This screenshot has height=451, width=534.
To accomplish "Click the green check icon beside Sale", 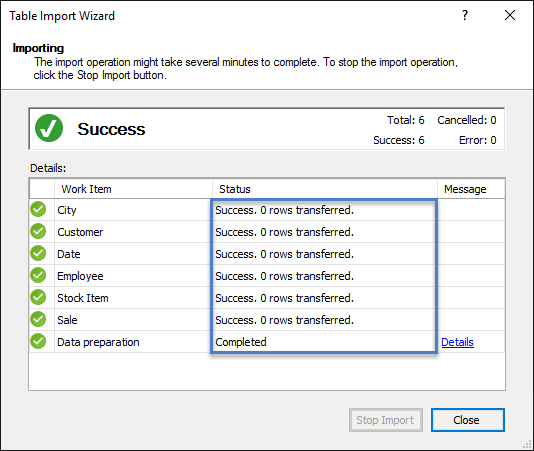I will tap(38, 319).
